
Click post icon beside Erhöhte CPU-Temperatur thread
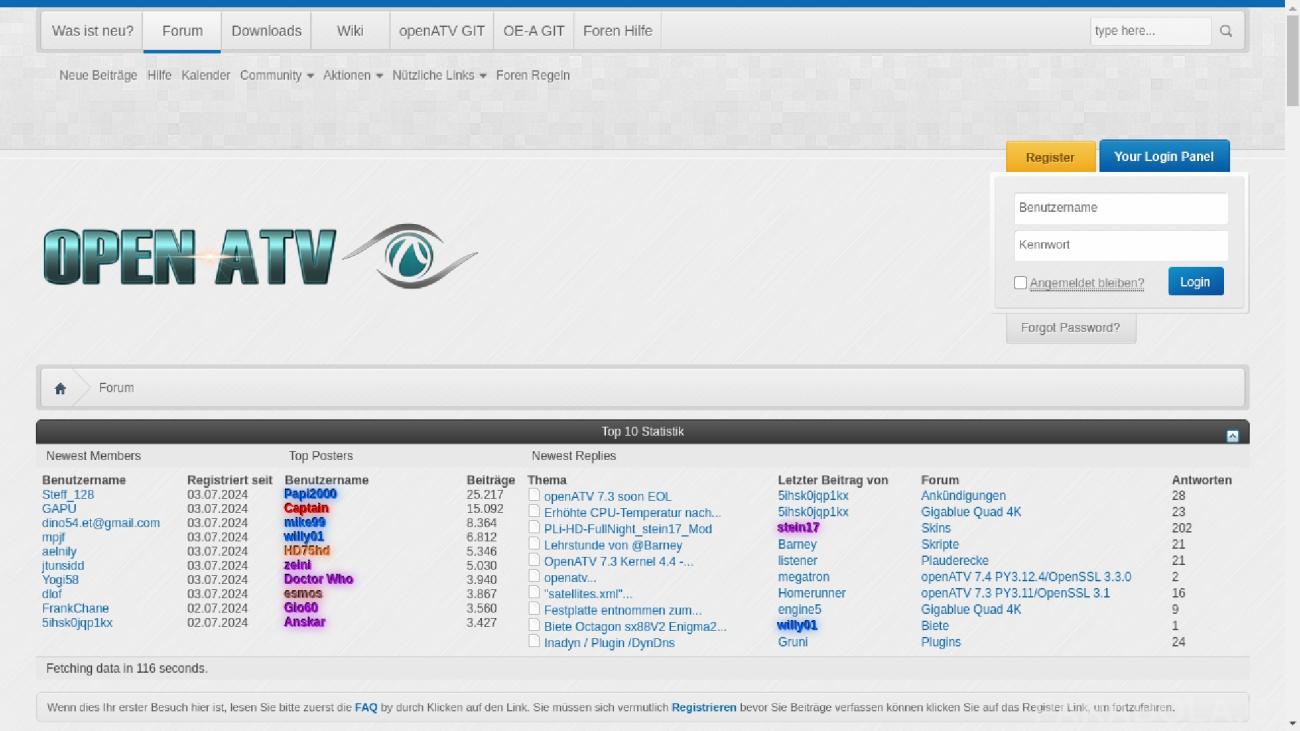[x=534, y=511]
